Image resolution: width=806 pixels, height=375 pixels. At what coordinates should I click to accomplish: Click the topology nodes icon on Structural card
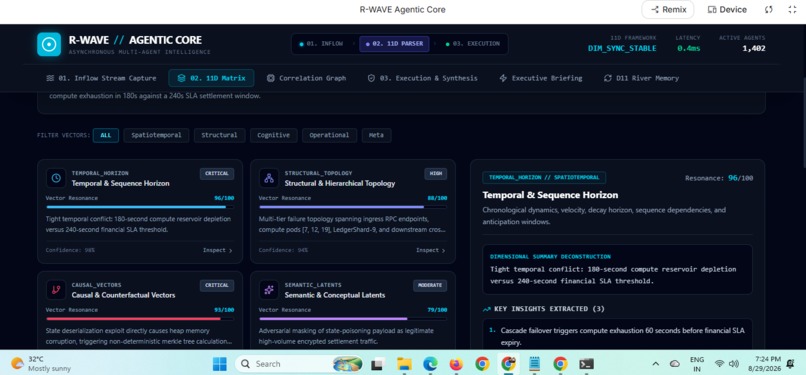click(x=269, y=178)
